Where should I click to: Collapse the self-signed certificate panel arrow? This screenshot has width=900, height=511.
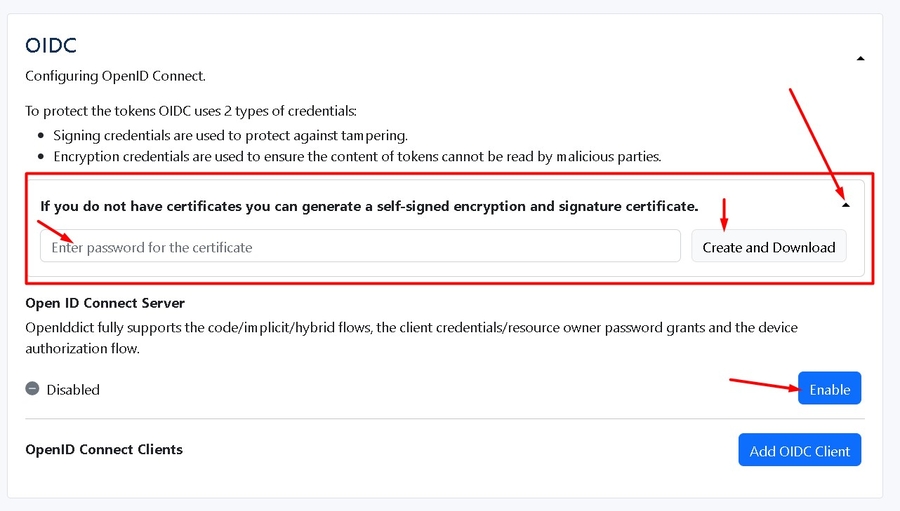pos(845,205)
